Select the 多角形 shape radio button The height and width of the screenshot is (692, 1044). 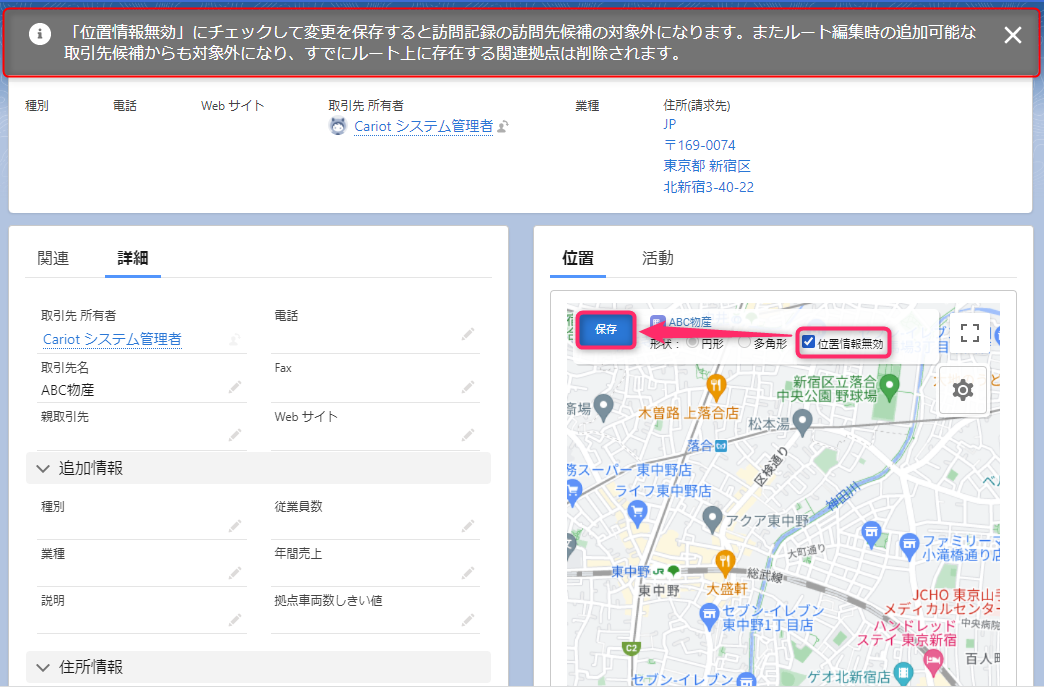[x=745, y=342]
